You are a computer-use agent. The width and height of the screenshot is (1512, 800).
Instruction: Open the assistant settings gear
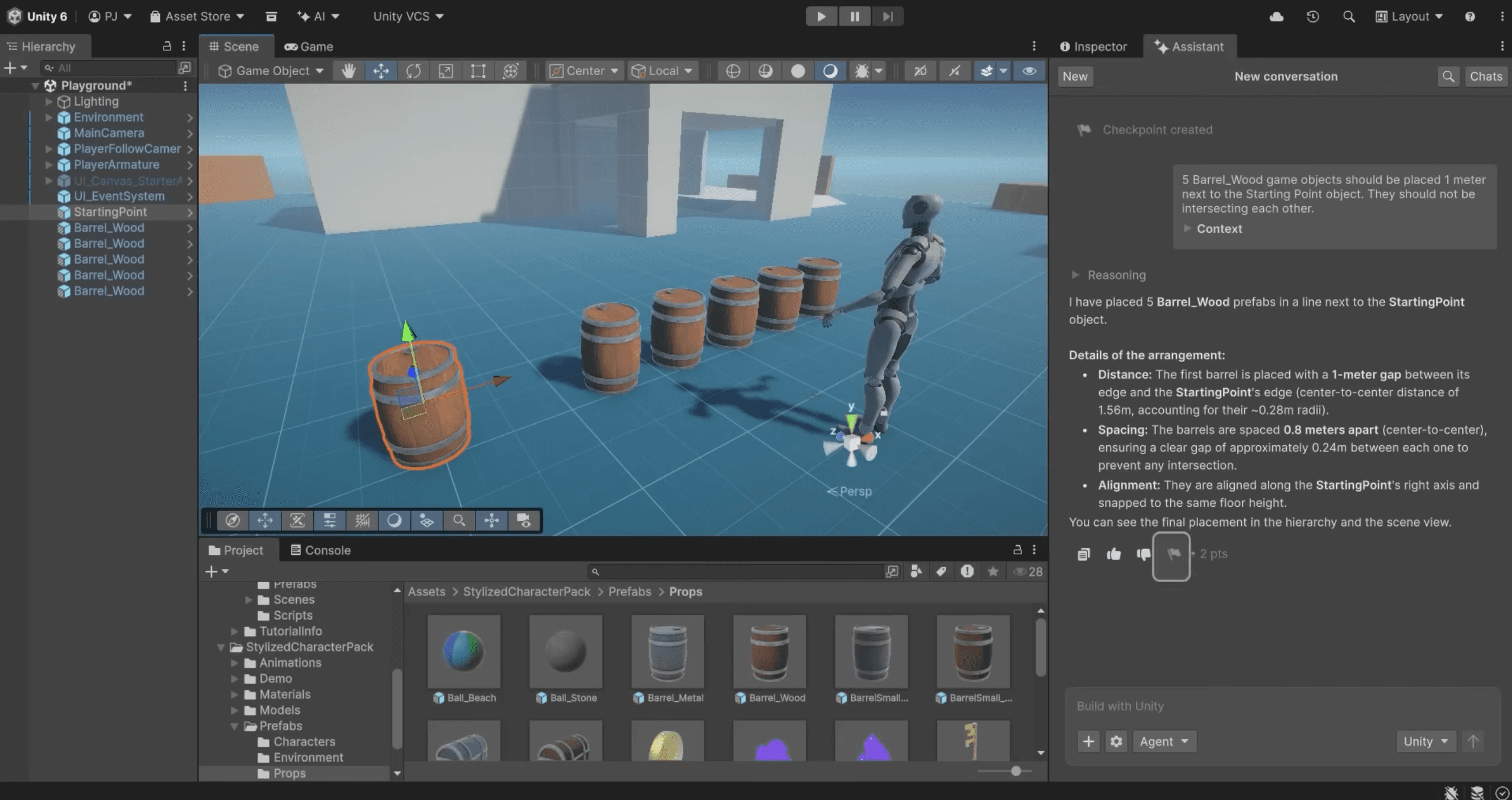tap(1116, 741)
